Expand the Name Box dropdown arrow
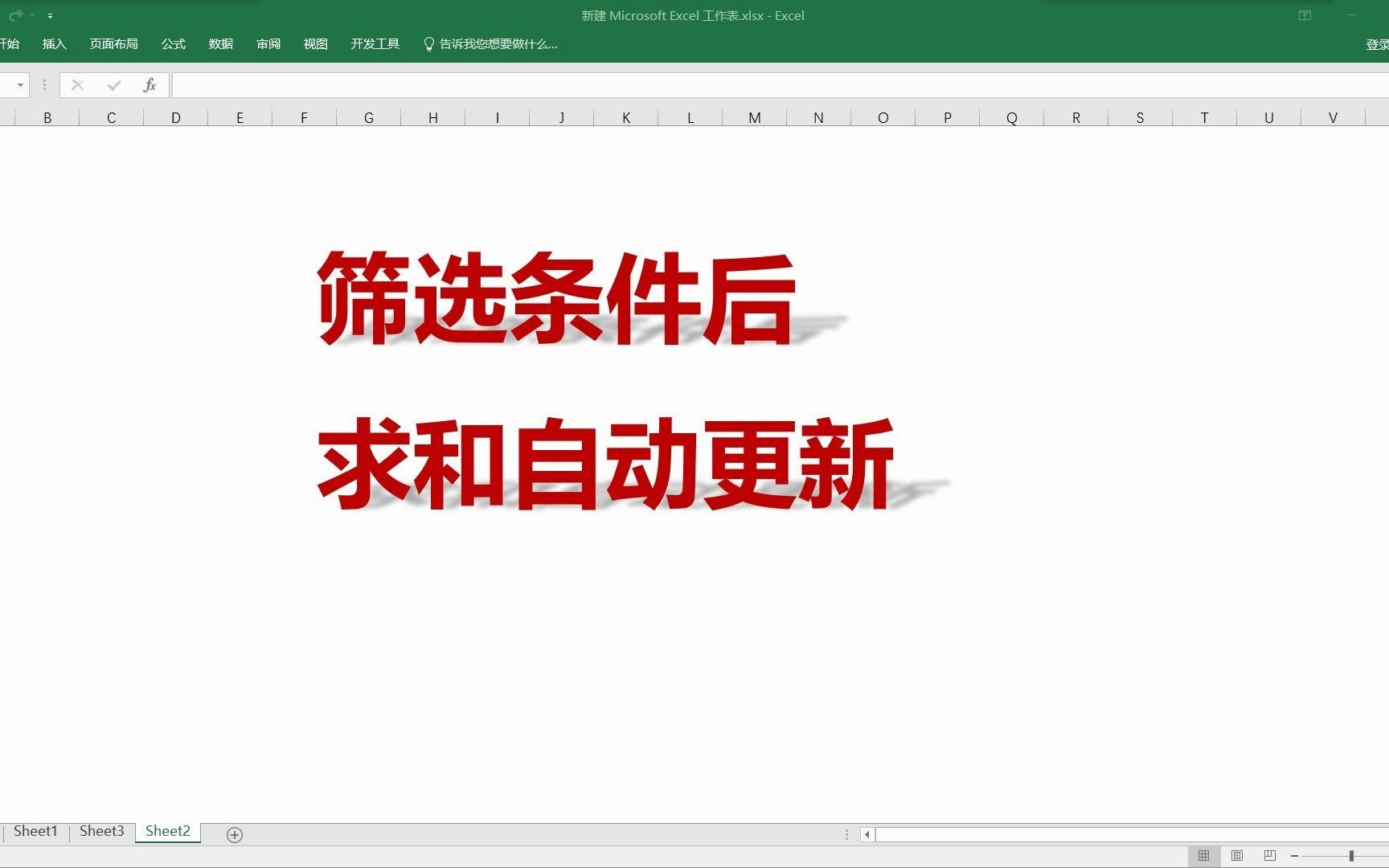1389x868 pixels. pos(19,85)
